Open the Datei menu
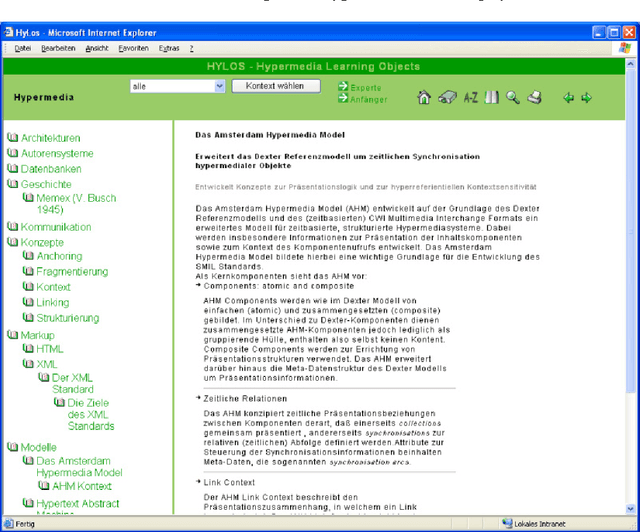 22,47
